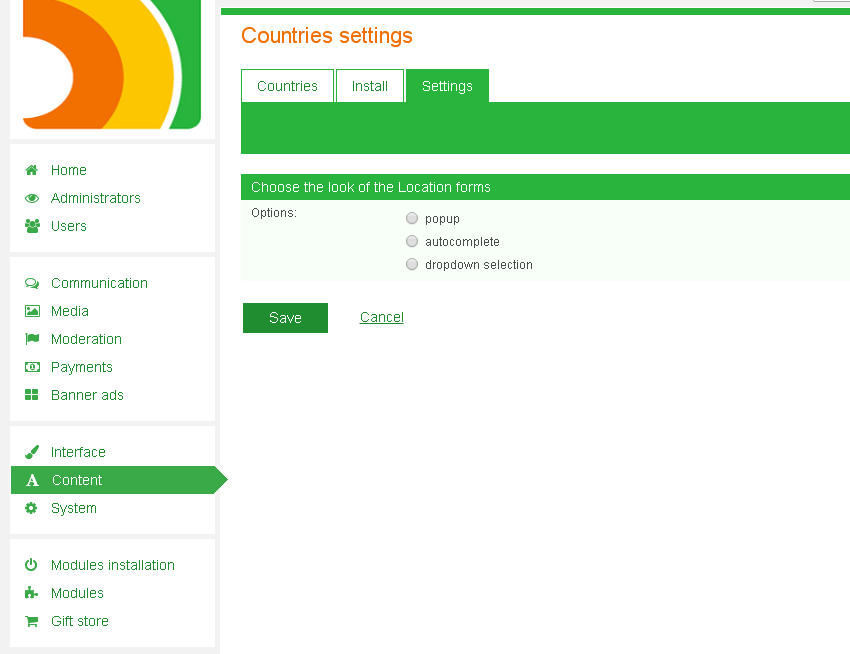The width and height of the screenshot is (850, 654).
Task: Open Administrators menu item
Action: click(95, 198)
